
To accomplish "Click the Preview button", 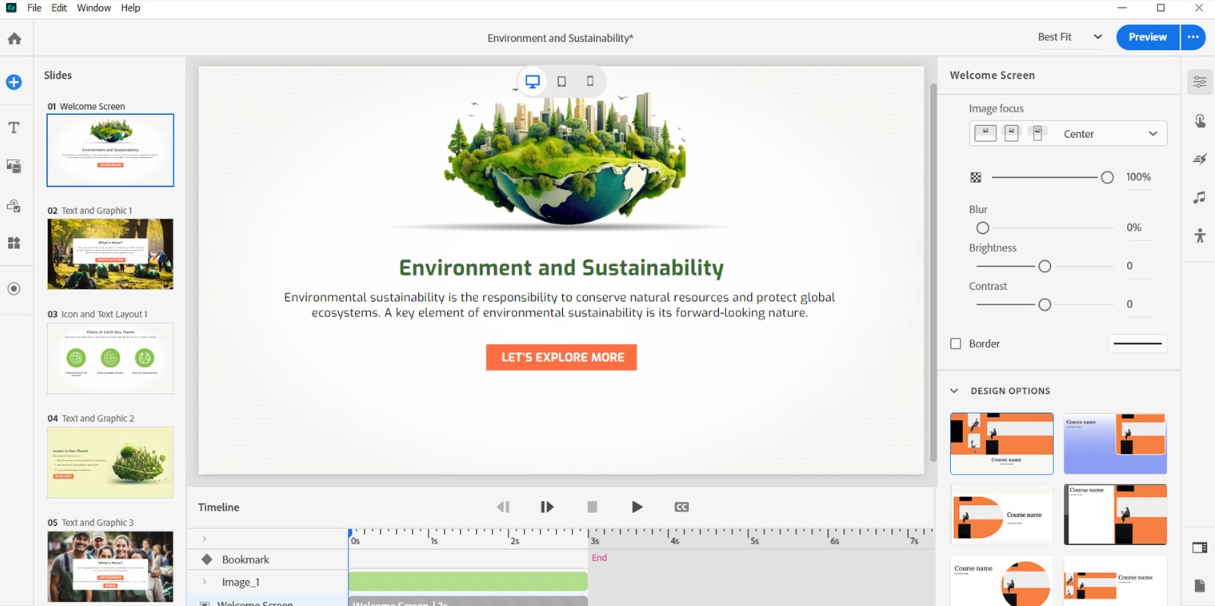I will (1147, 37).
